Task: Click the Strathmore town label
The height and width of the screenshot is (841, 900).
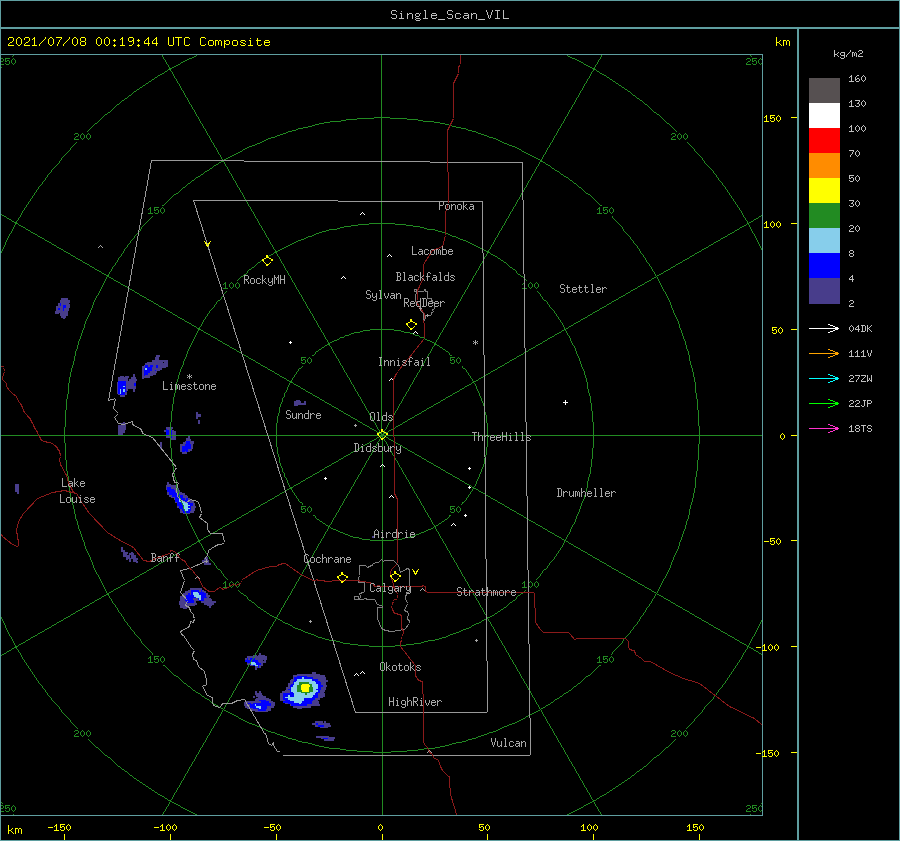Action: (486, 592)
